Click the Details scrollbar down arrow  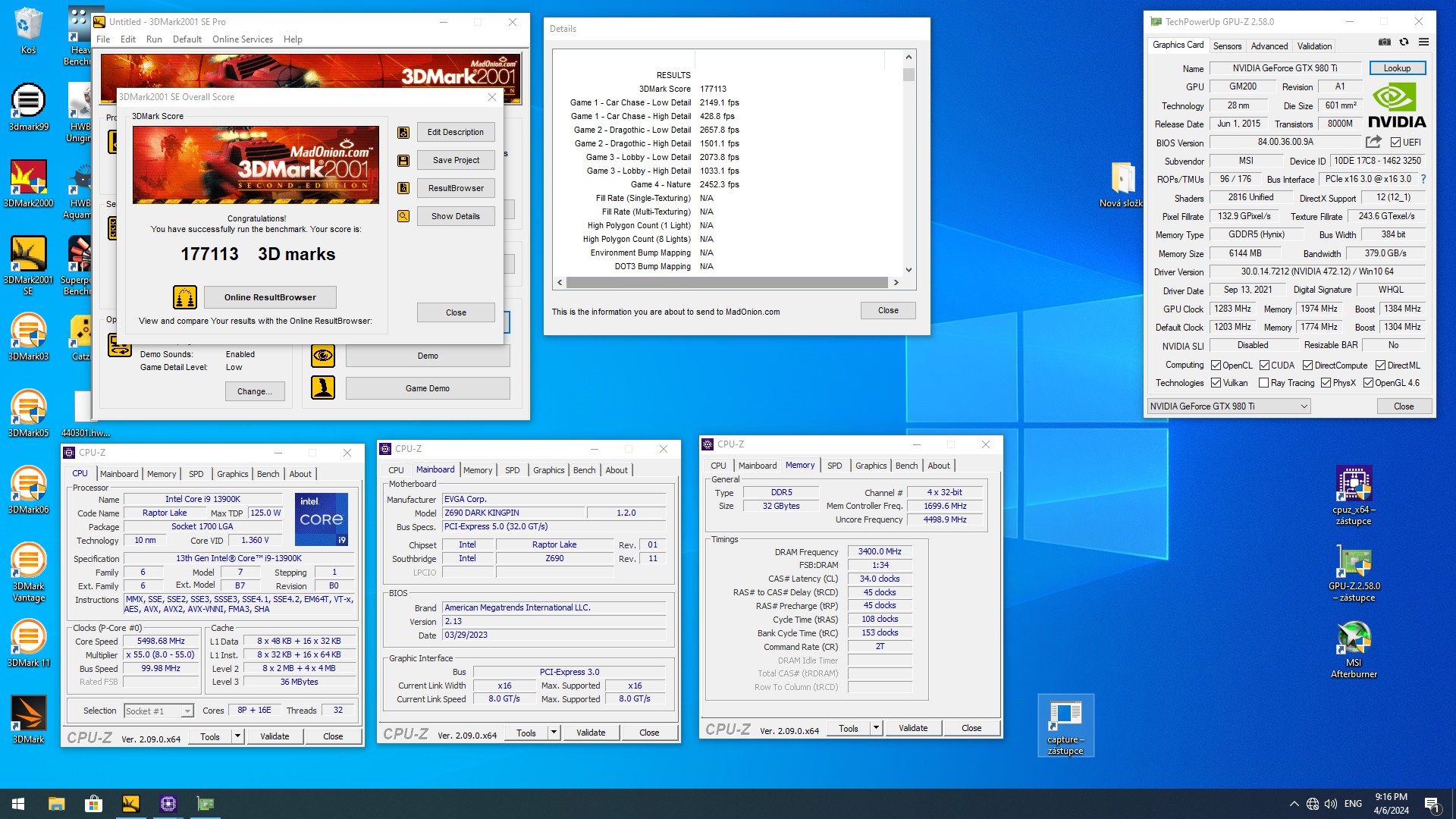click(x=908, y=269)
